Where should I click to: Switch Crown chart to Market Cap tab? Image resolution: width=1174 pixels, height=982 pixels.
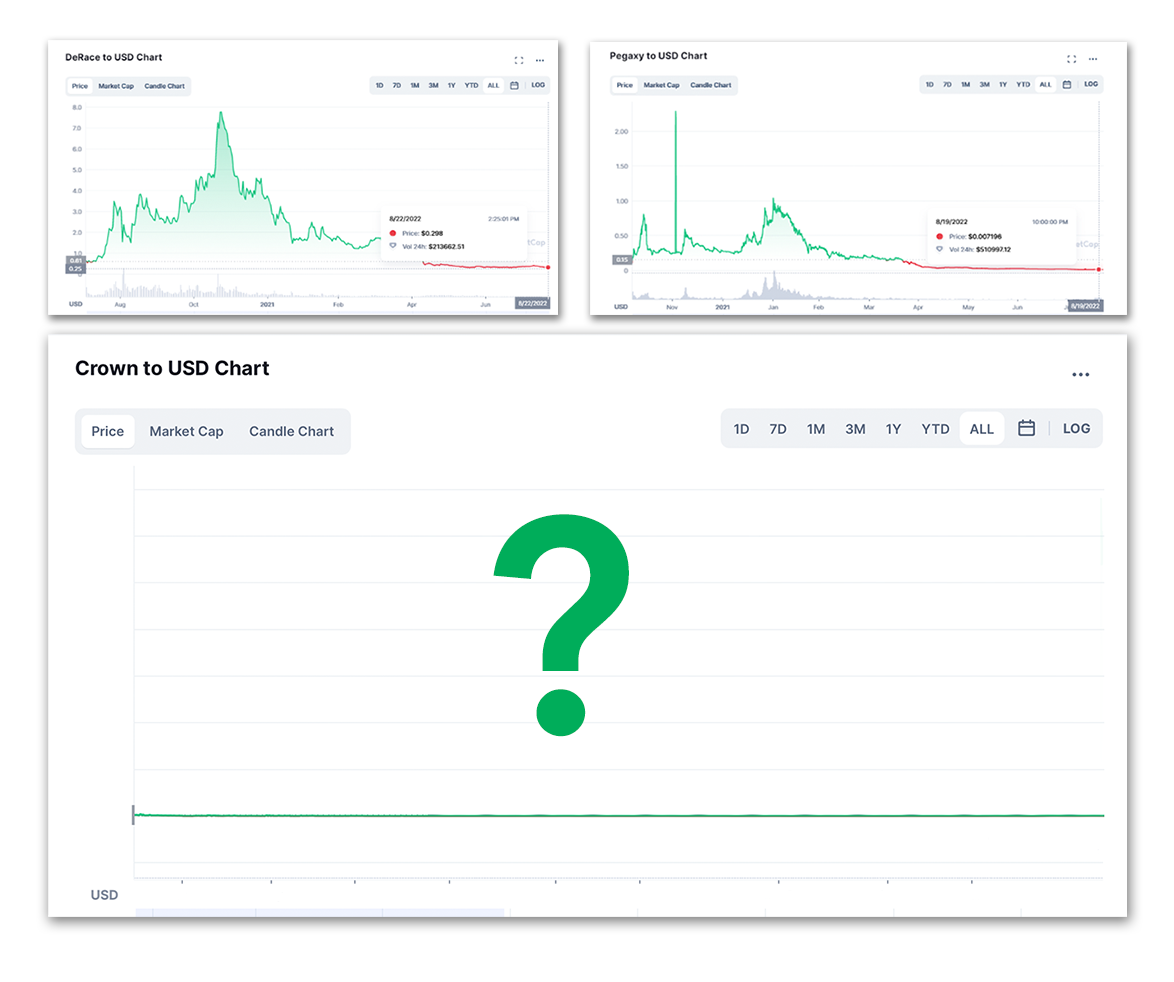(x=186, y=431)
